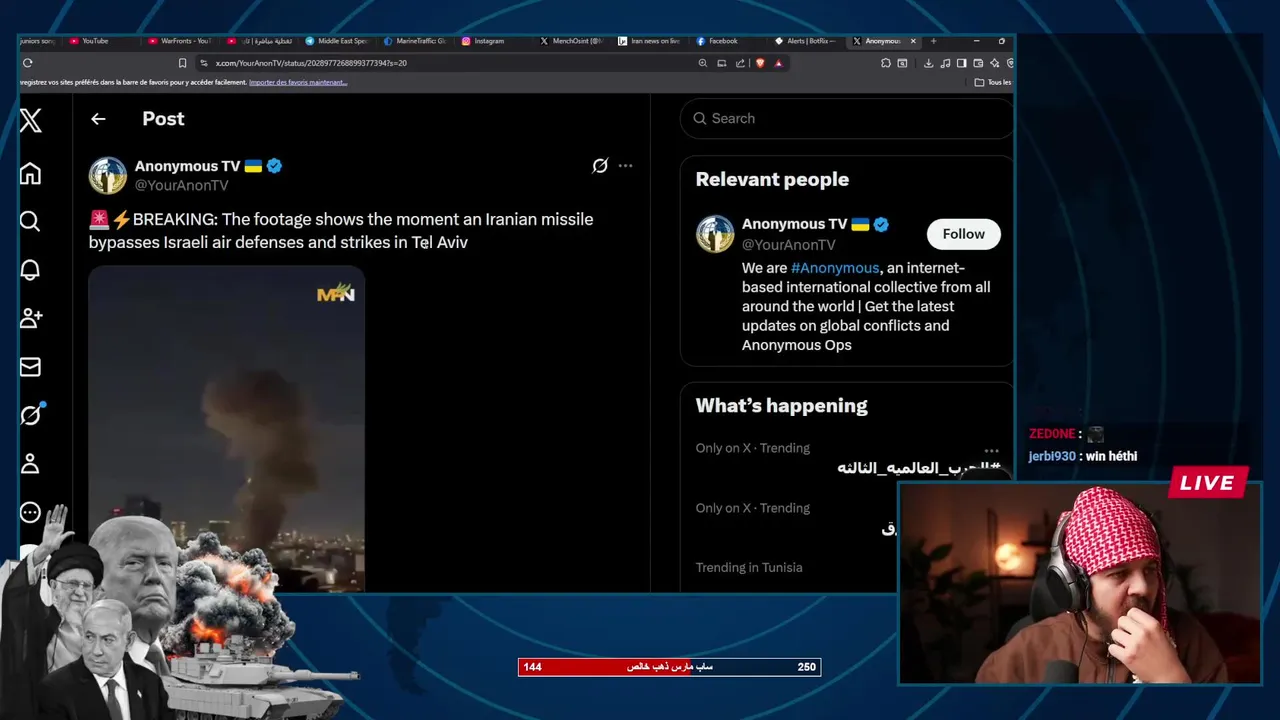
Task: Click Anonymous TV name in Relevant people
Action: [795, 224]
